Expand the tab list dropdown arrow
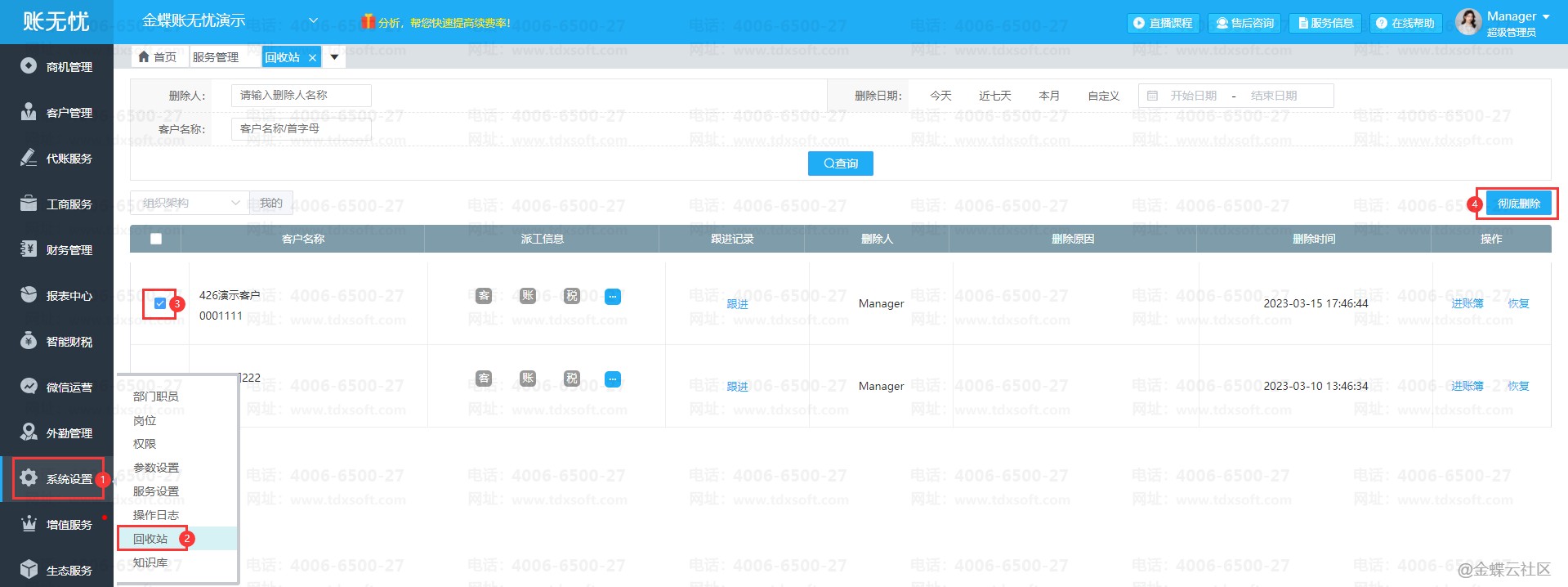Screen dimensions: 1568x587 (334, 57)
